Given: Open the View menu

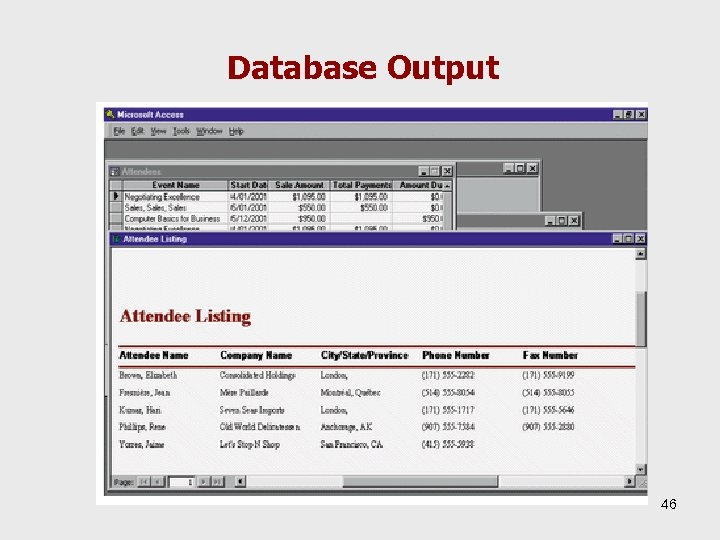Looking at the screenshot, I should (x=158, y=131).
